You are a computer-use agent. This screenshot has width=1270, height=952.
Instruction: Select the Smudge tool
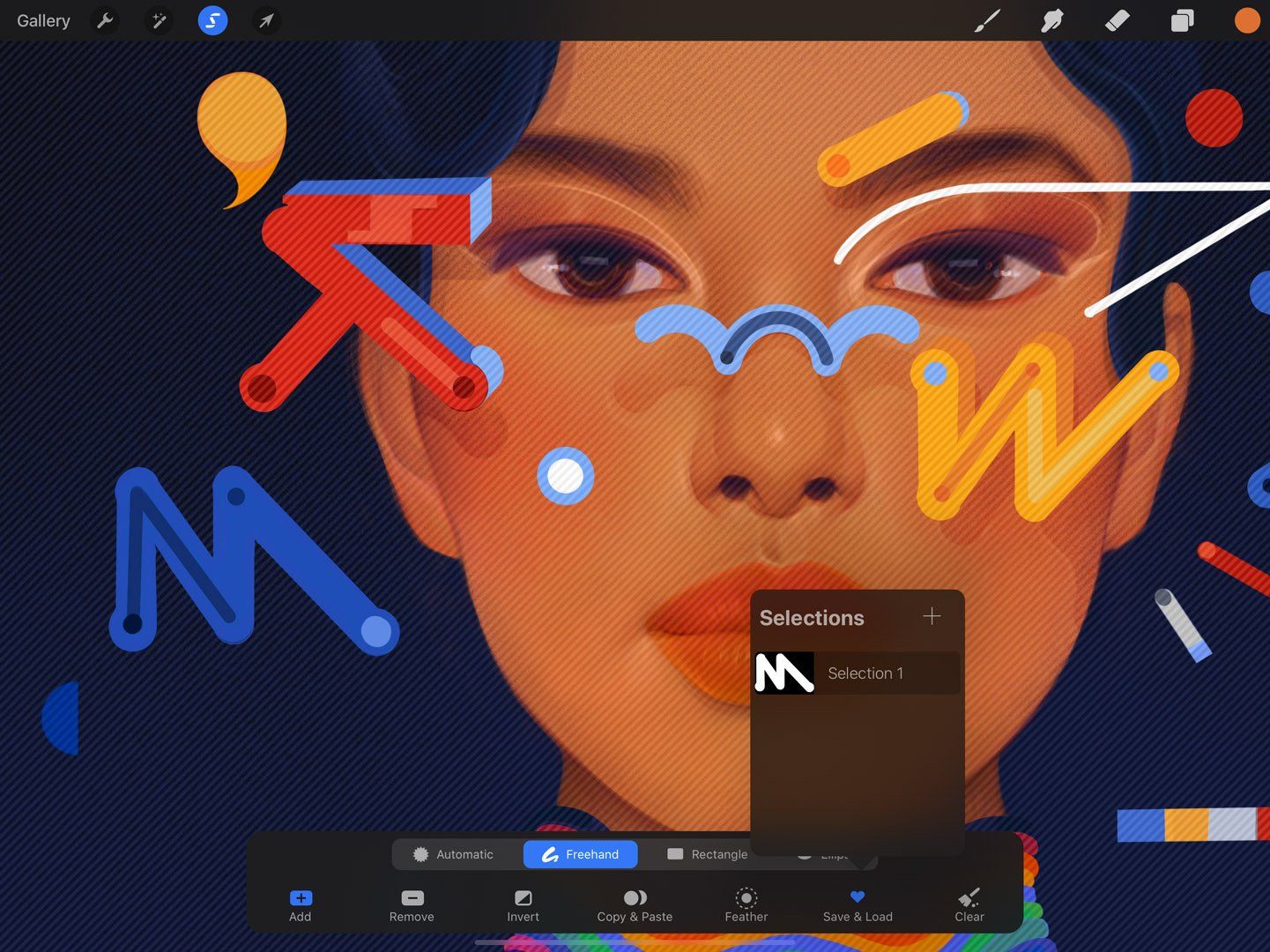coord(1051,20)
